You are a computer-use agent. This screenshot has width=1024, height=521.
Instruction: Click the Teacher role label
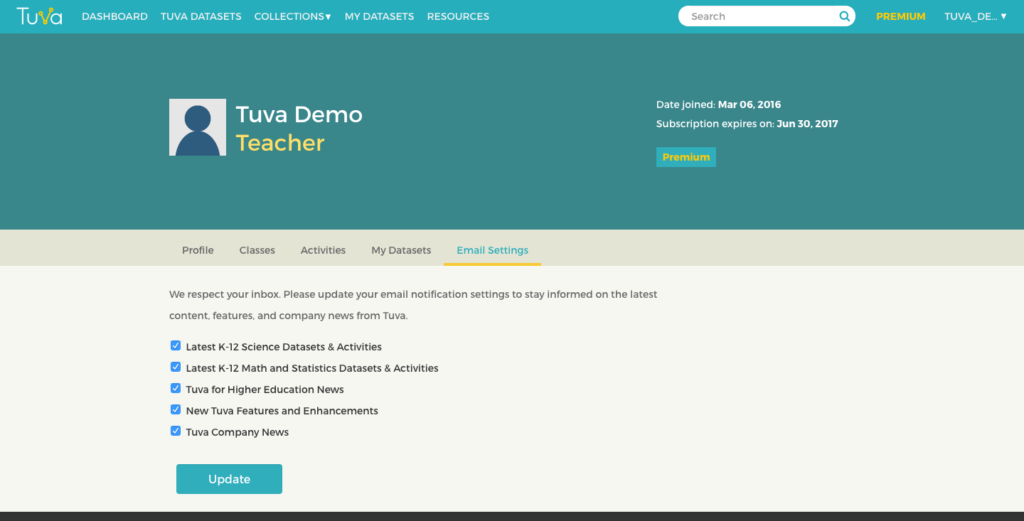coord(280,143)
